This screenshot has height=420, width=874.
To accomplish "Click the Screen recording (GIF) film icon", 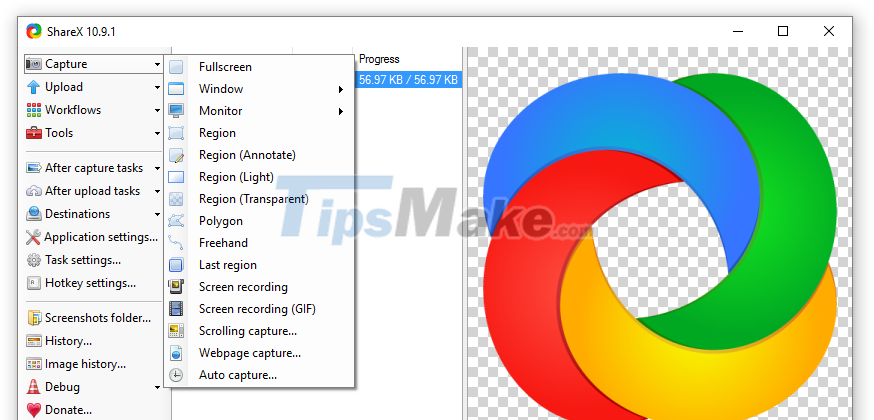I will (176, 309).
